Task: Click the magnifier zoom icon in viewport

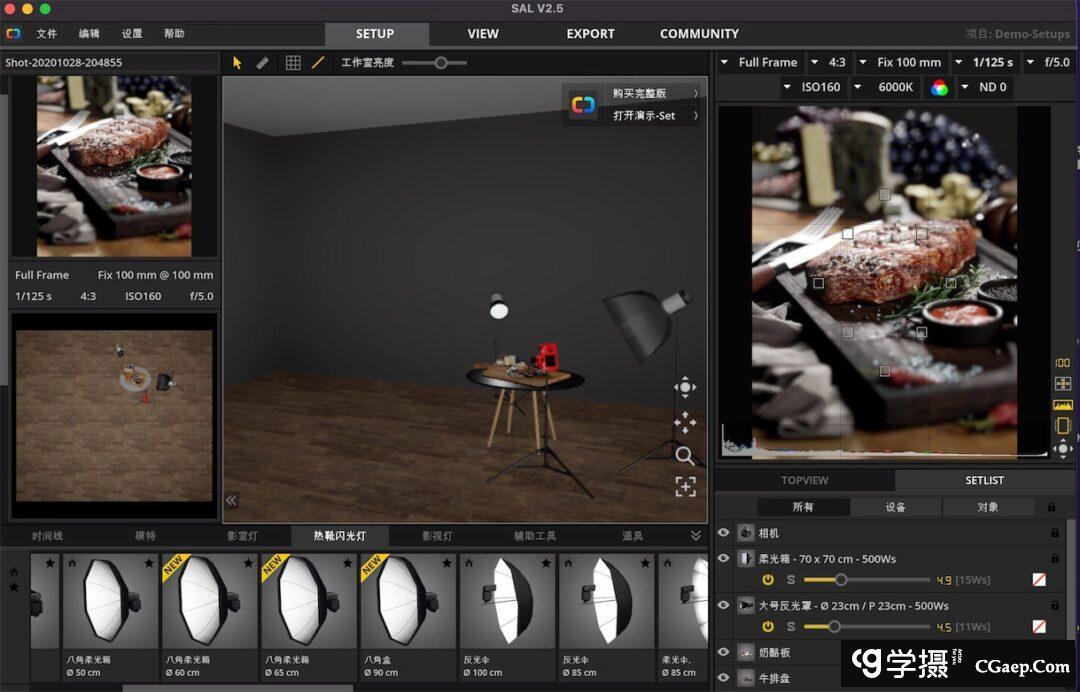Action: (x=685, y=456)
